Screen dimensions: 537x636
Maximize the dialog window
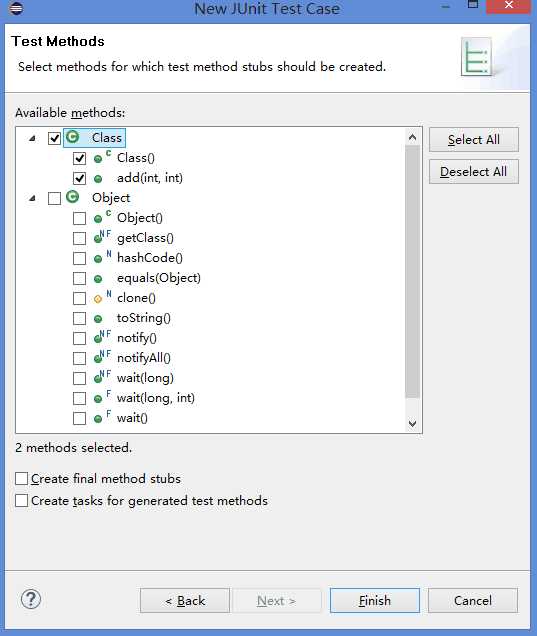[x=473, y=5]
